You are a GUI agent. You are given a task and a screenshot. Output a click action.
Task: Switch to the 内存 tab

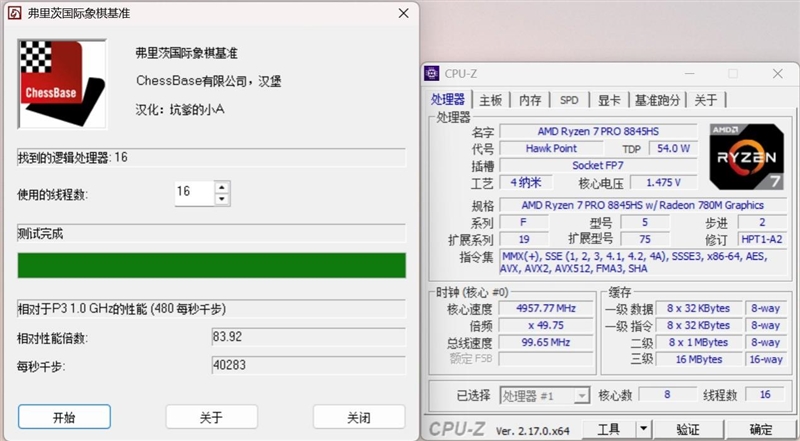[530, 100]
